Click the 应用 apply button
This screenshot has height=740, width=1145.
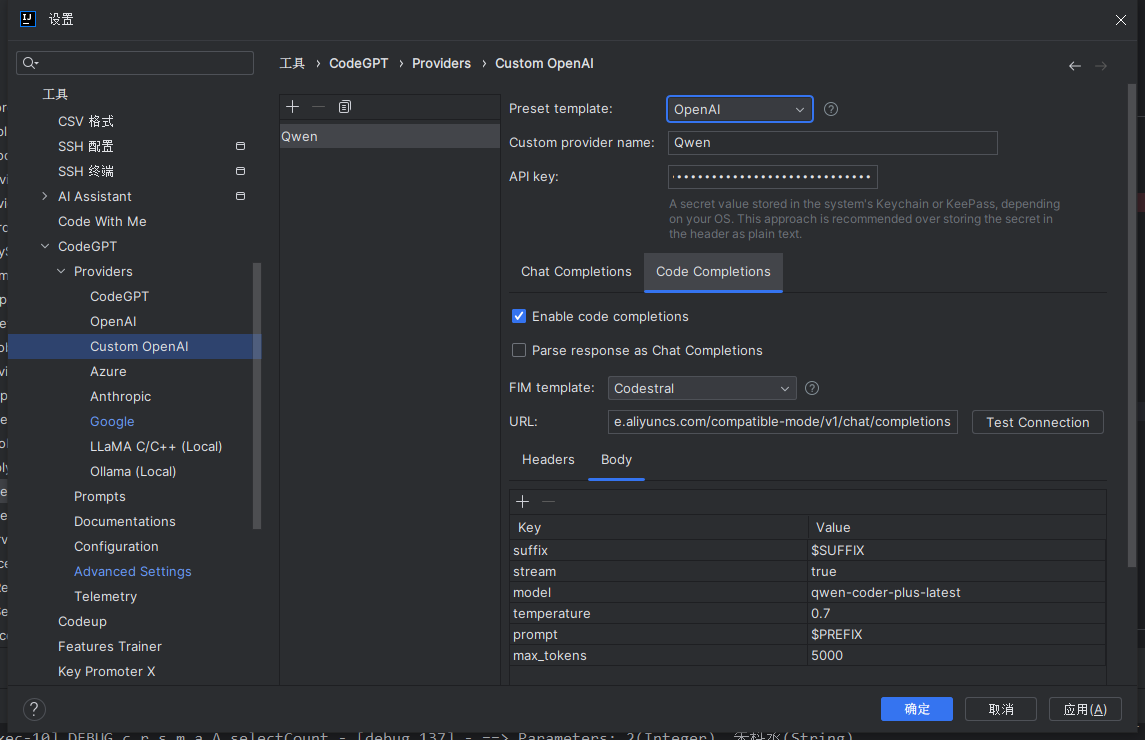click(x=1084, y=709)
